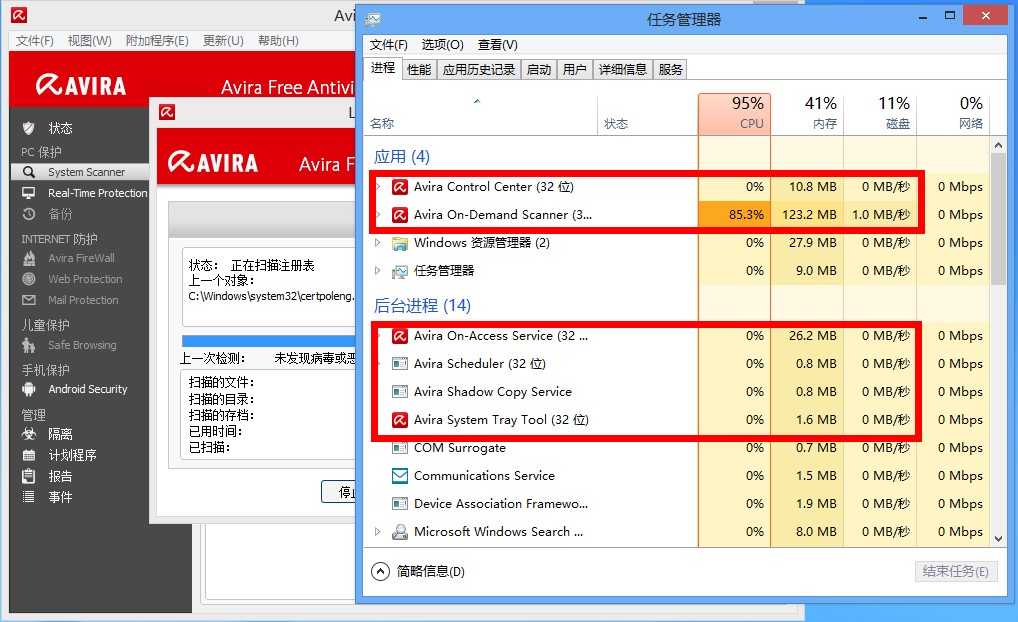Open the Avira 视图(W) menu
1018x622 pixels.
pos(90,41)
